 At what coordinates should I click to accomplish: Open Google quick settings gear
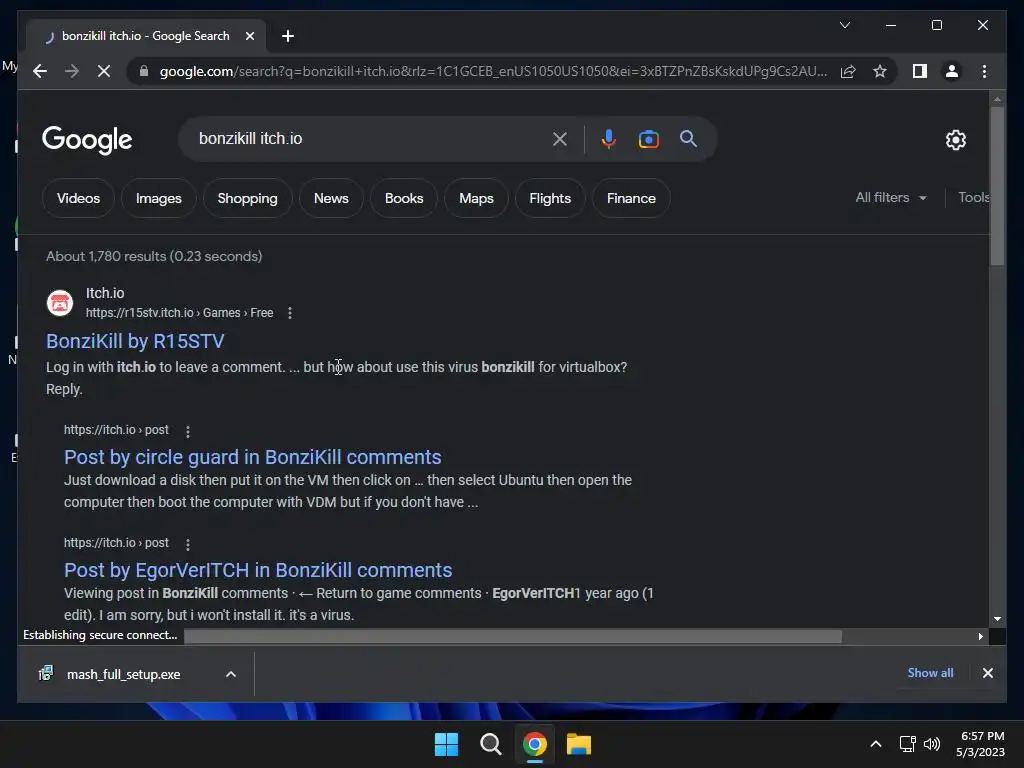coord(955,139)
